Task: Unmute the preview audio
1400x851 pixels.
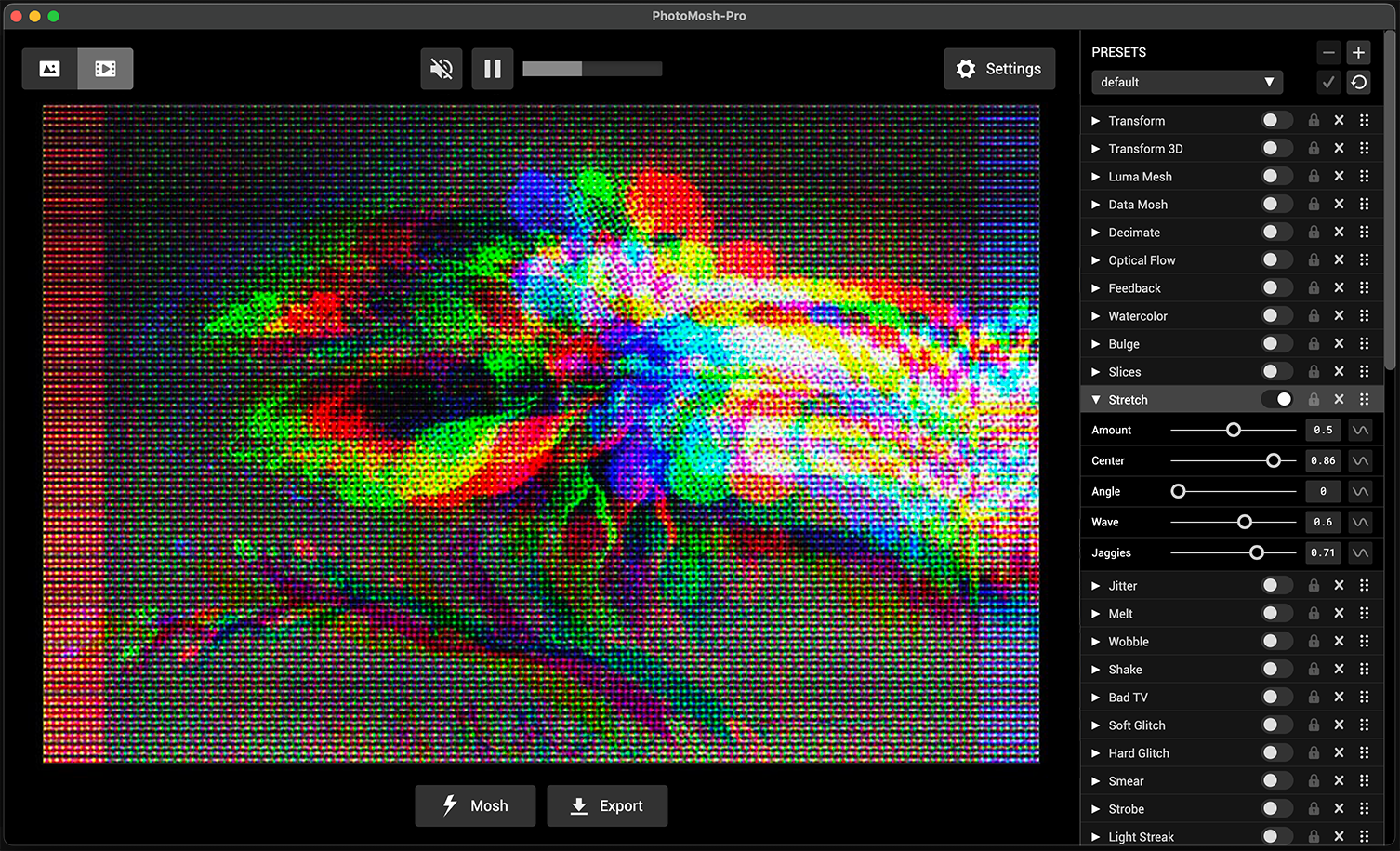Action: click(441, 68)
